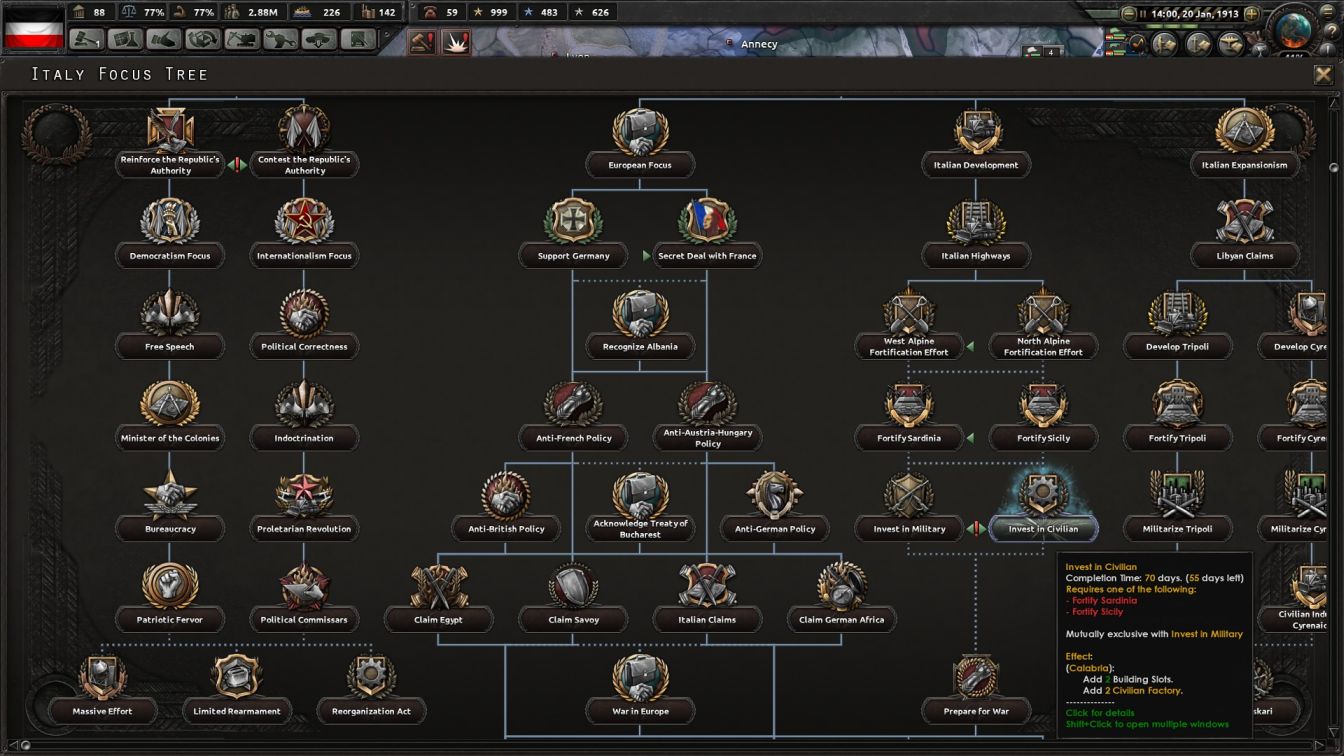Select the Indoctrination focus
Screen dimensions: 1344x756
coord(304,415)
